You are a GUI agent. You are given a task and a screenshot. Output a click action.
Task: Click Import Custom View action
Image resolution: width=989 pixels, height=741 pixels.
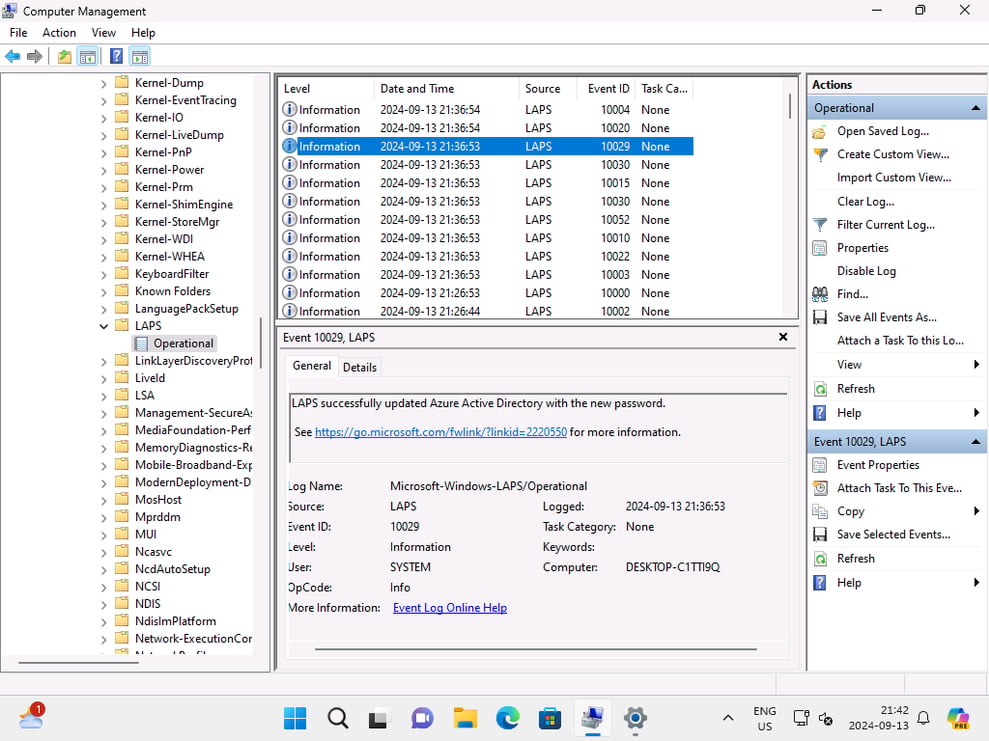pyautogui.click(x=894, y=178)
